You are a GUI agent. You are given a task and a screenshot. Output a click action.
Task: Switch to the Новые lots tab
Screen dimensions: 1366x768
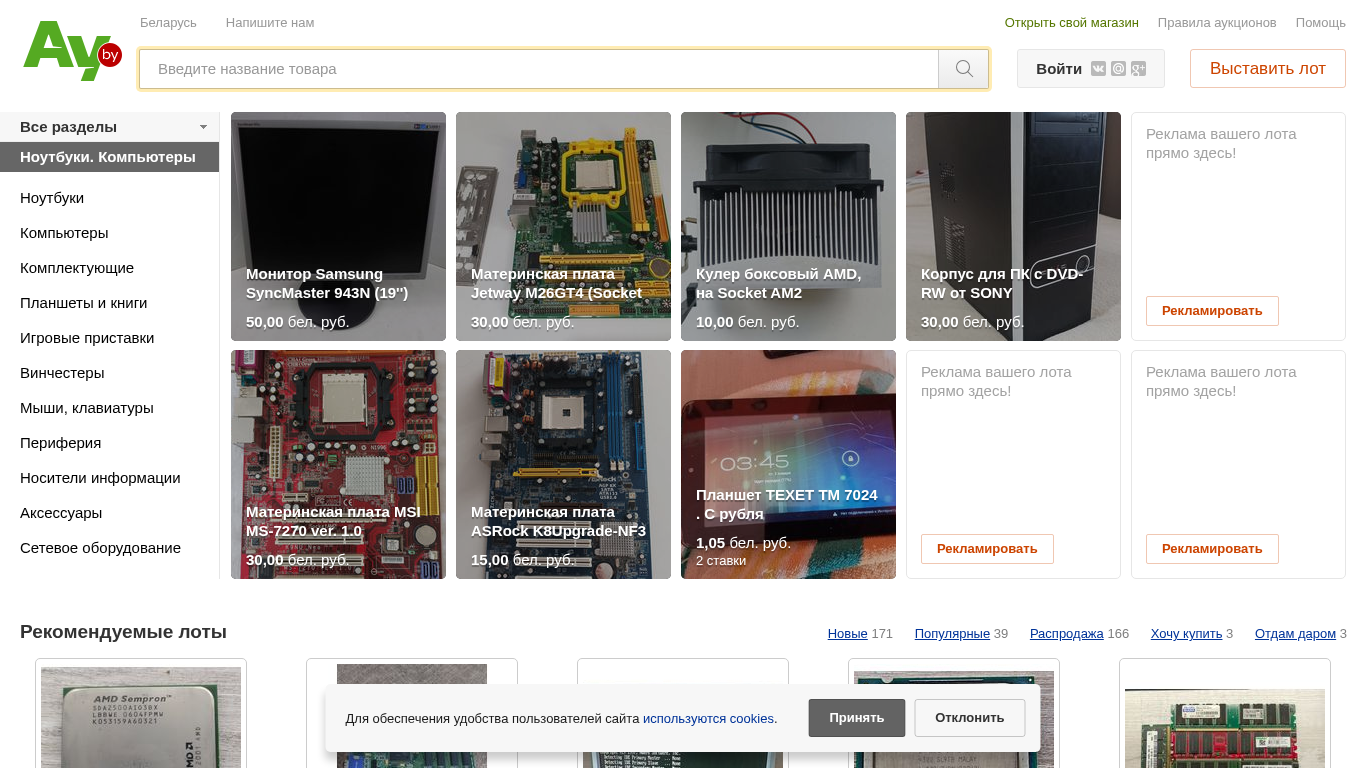click(847, 634)
